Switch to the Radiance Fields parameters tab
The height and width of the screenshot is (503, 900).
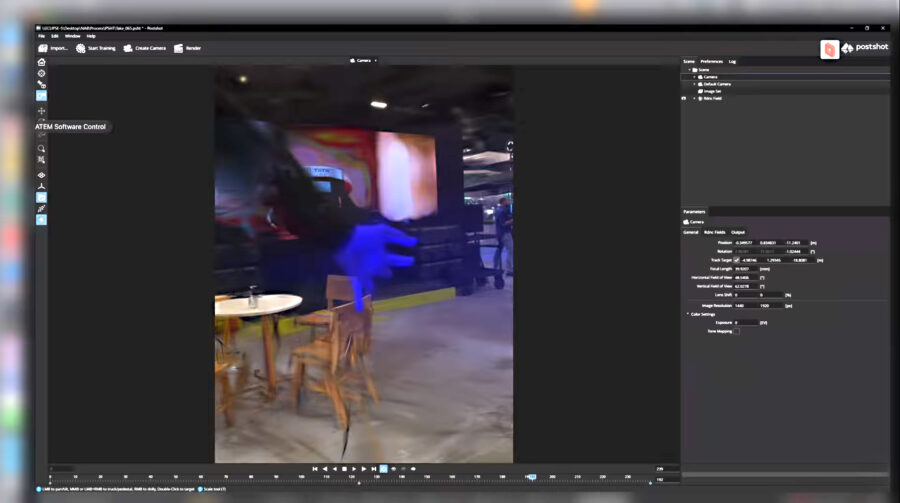pyautogui.click(x=715, y=233)
